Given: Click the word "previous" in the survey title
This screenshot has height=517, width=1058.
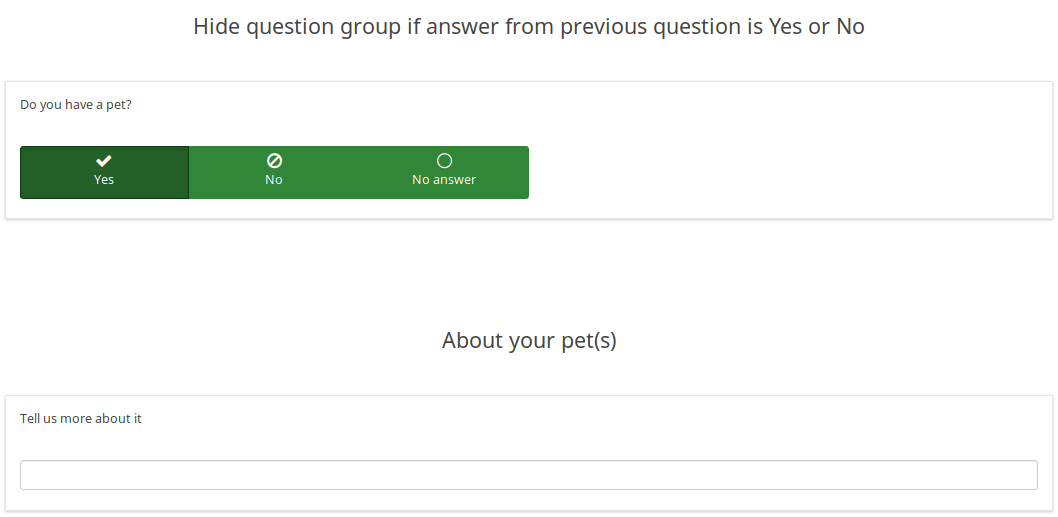Looking at the screenshot, I should pos(603,27).
